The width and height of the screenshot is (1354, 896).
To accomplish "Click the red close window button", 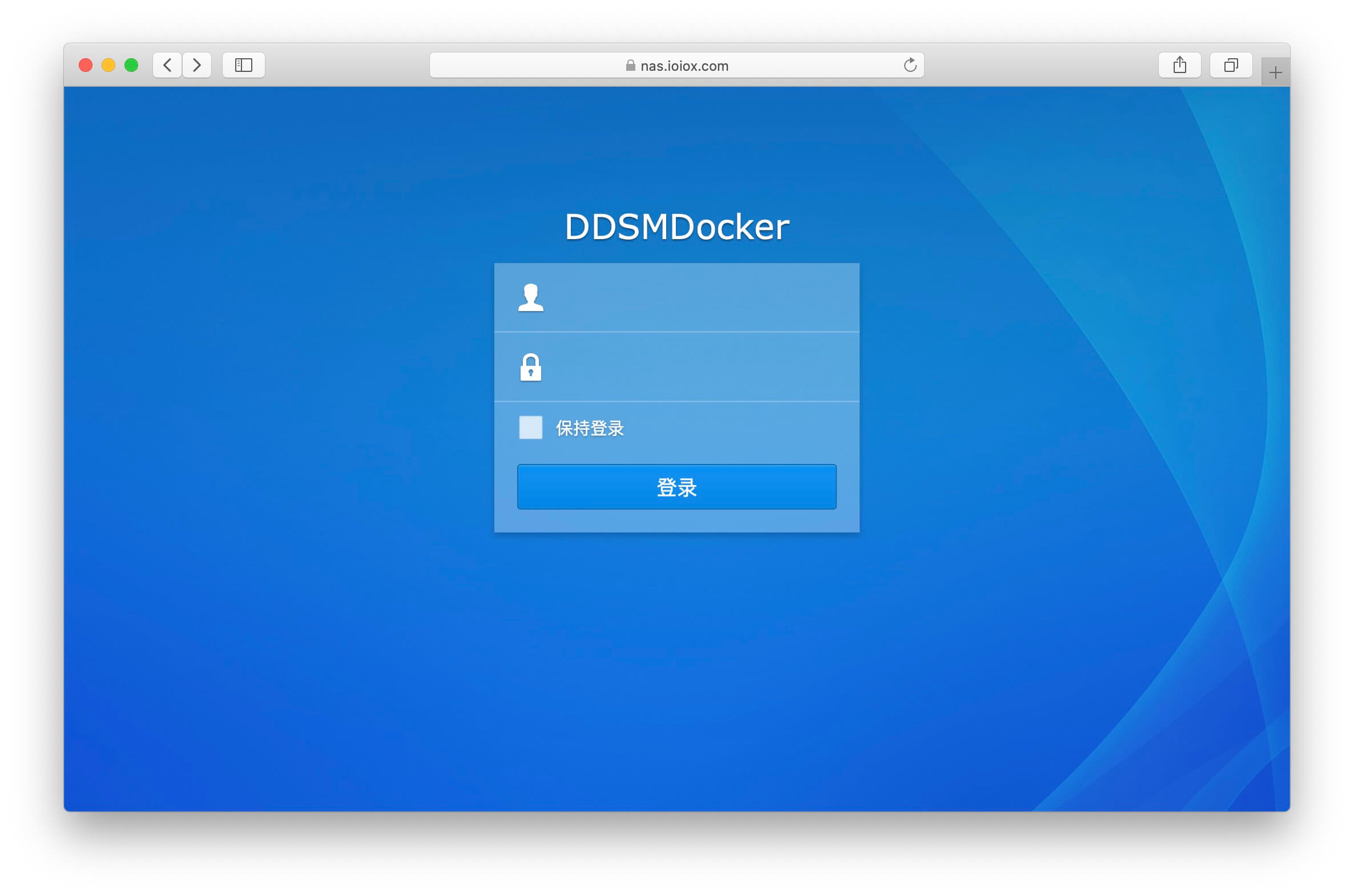I will 86,65.
